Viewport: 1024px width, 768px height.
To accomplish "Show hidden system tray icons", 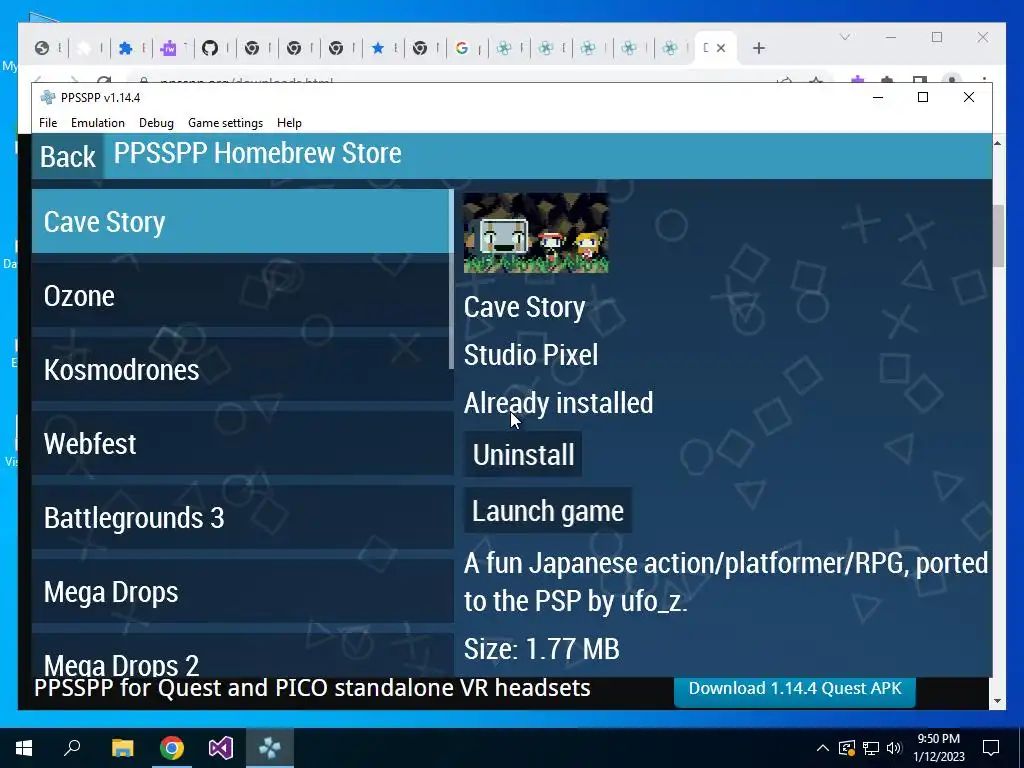I will pos(823,748).
